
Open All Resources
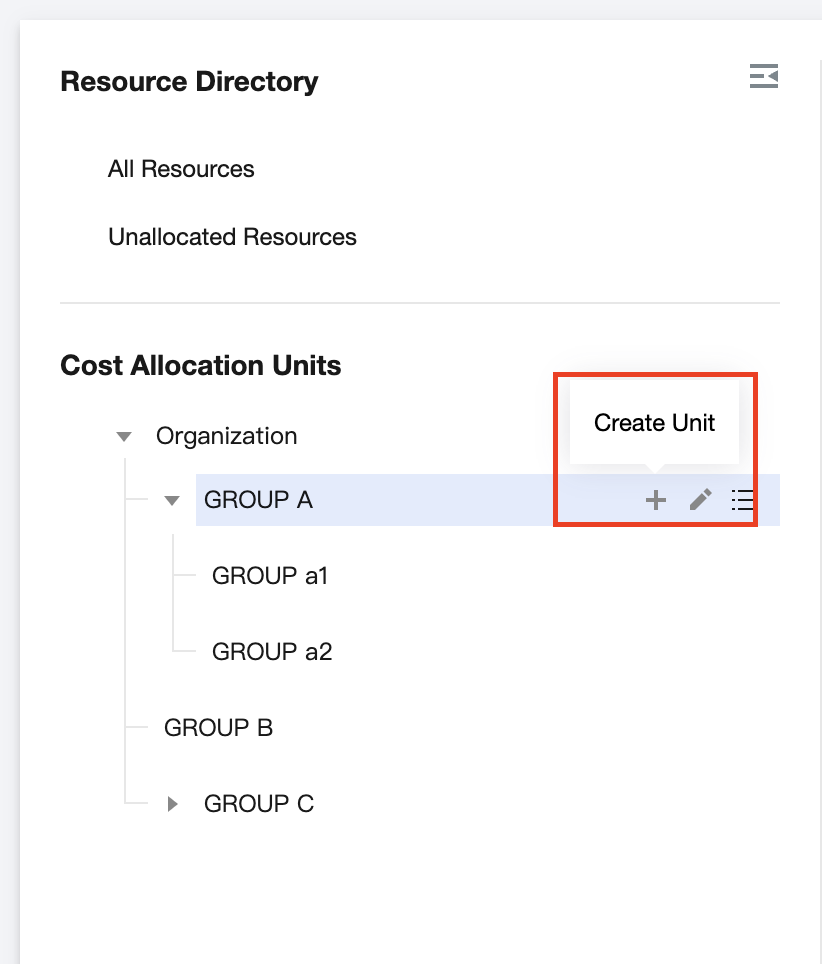coord(181,170)
